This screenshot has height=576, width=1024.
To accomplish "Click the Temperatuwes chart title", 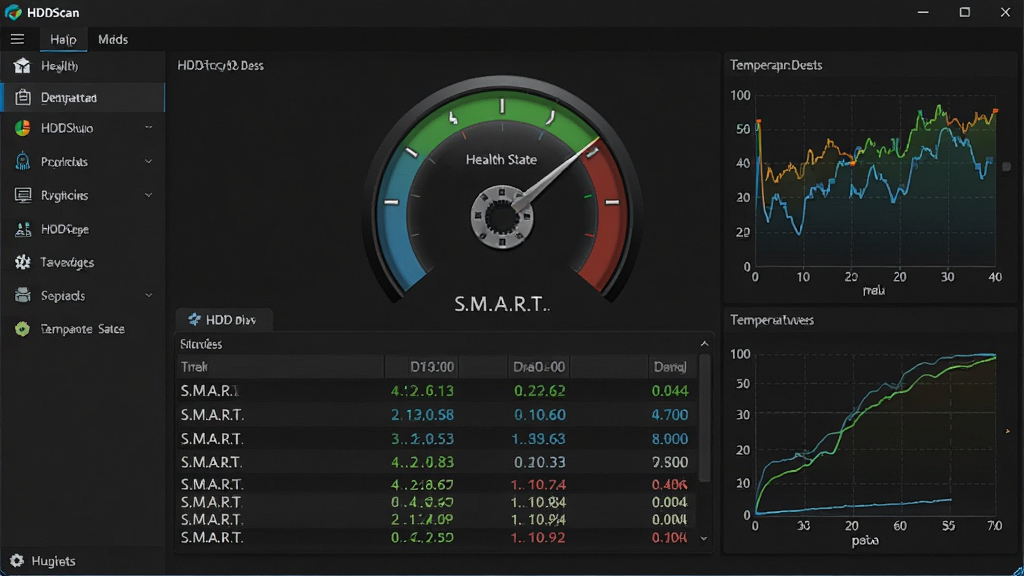I will (771, 320).
